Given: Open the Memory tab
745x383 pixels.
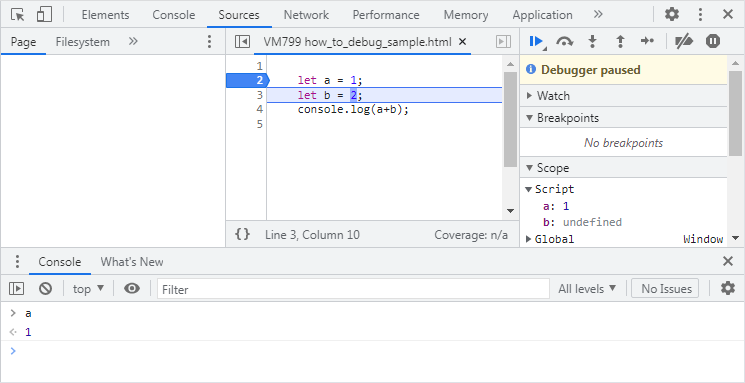Looking at the screenshot, I should tap(466, 15).
